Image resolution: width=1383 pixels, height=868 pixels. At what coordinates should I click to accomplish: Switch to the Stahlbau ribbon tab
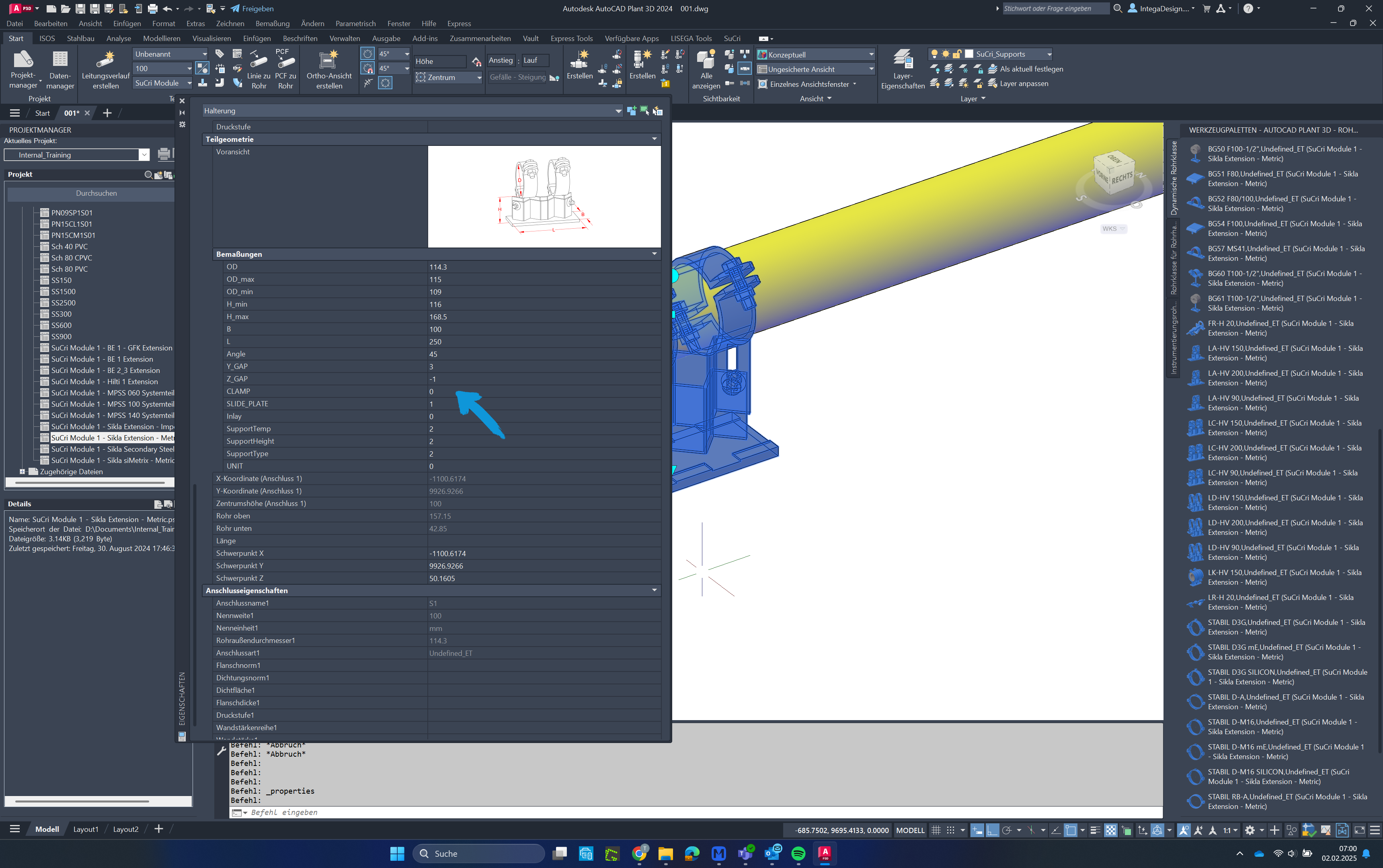pos(80,39)
